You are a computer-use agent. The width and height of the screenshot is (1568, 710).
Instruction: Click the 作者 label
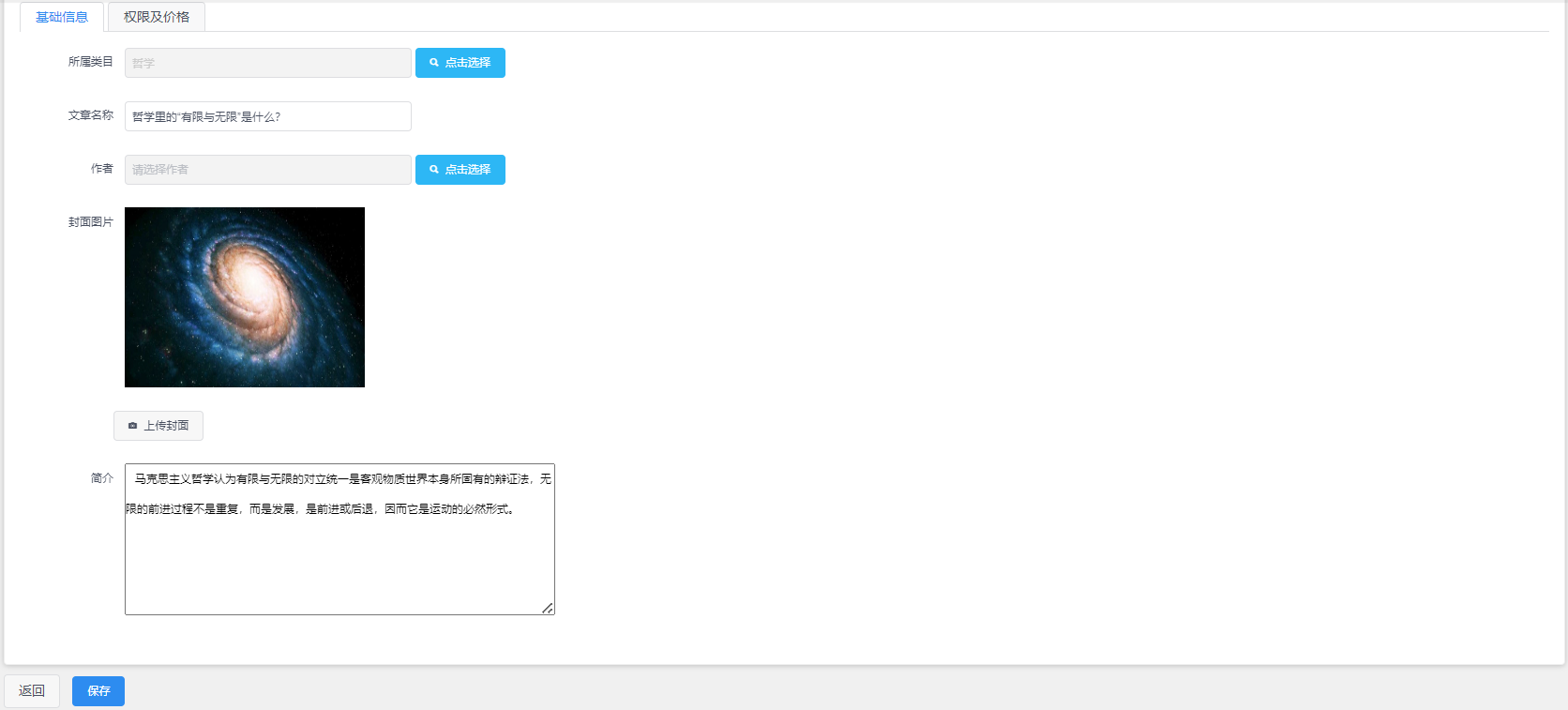(102, 169)
